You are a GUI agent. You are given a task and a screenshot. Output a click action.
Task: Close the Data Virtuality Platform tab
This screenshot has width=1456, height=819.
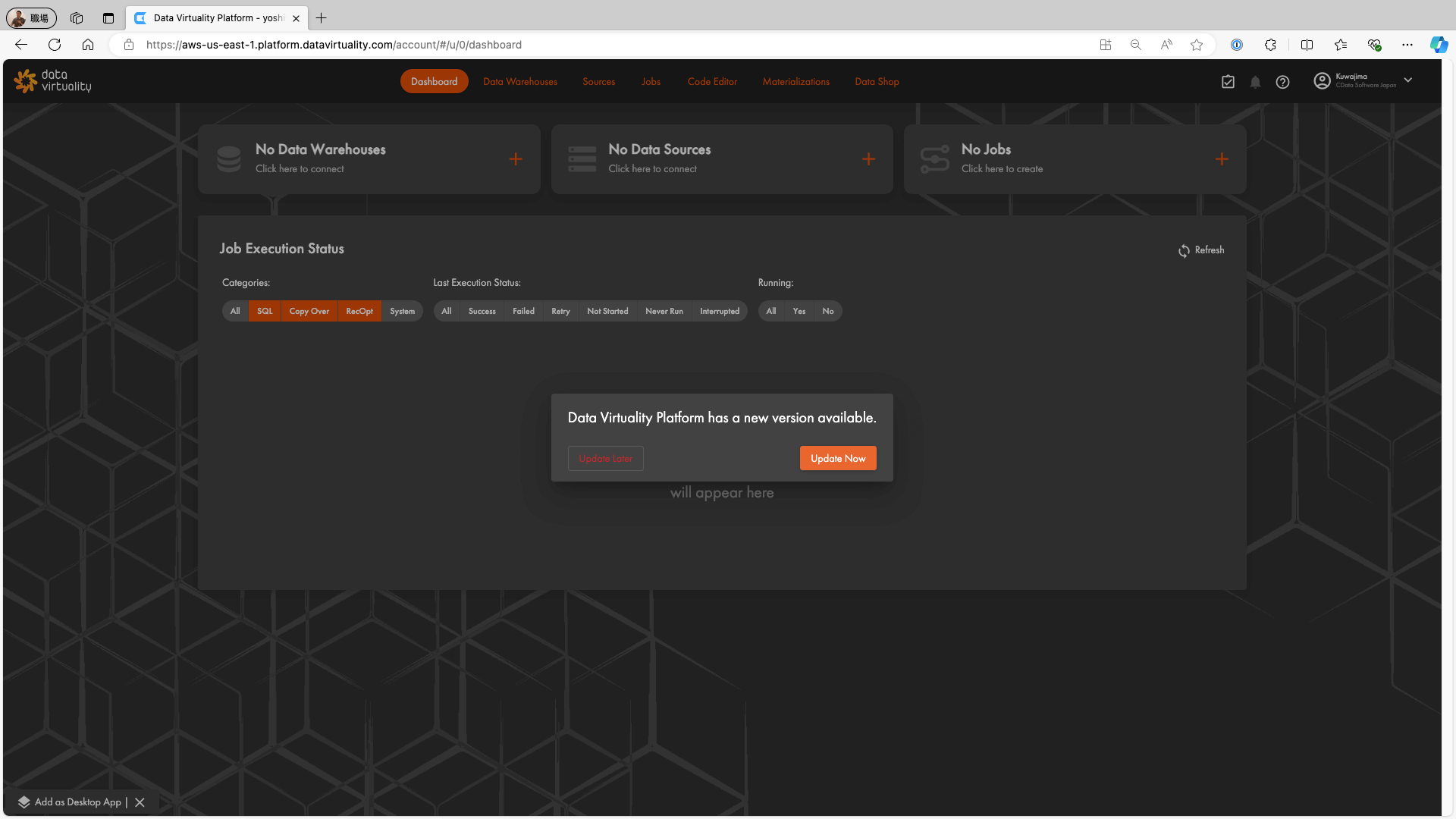point(297,18)
